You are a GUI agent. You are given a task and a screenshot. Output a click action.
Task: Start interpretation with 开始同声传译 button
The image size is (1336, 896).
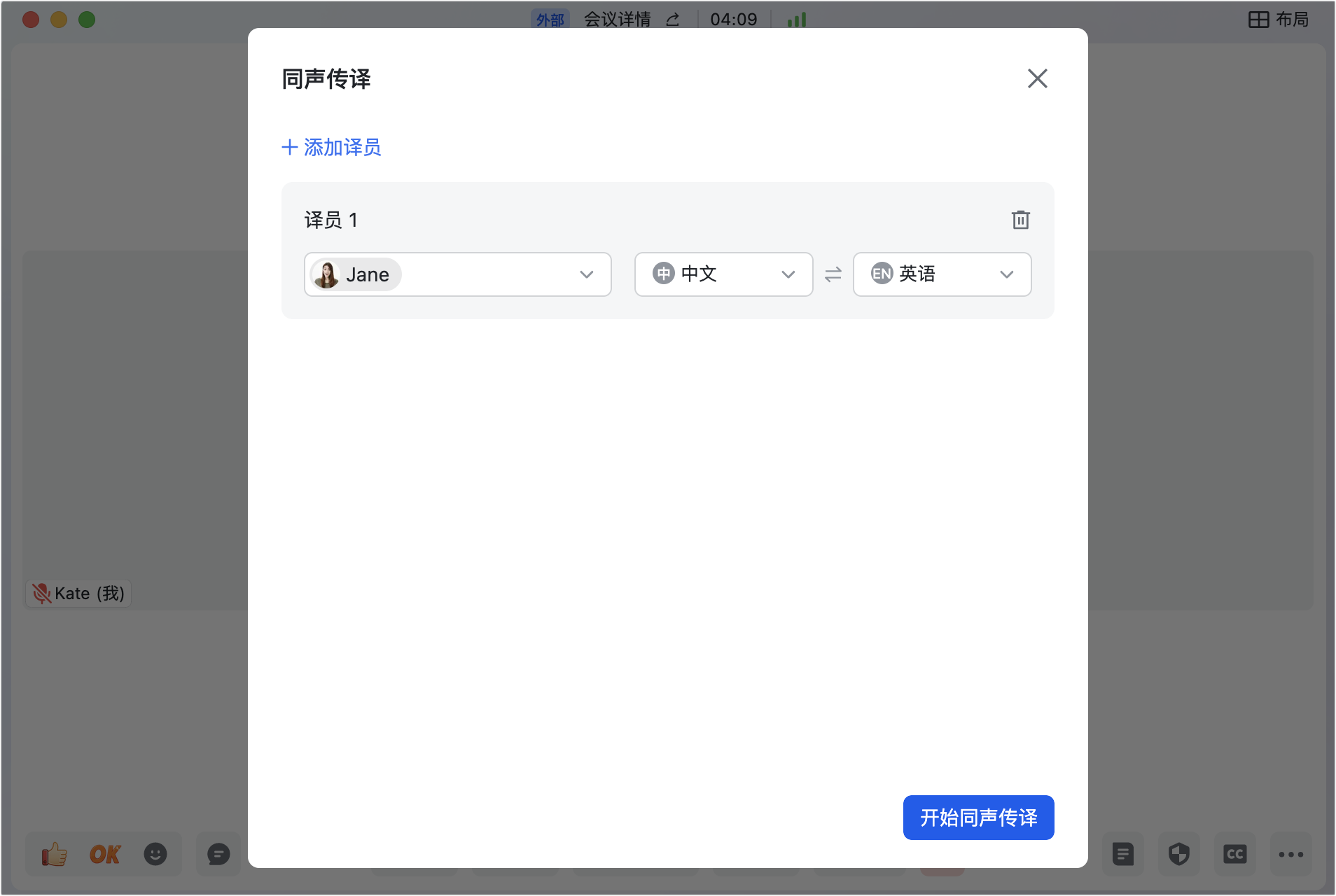(x=977, y=817)
